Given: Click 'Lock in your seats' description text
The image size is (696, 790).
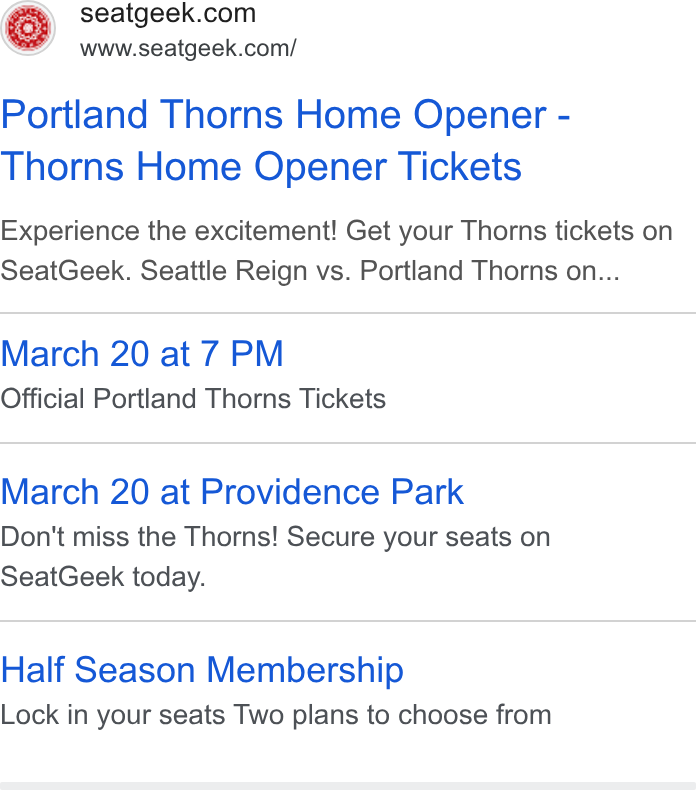Looking at the screenshot, I should (x=113, y=715).
